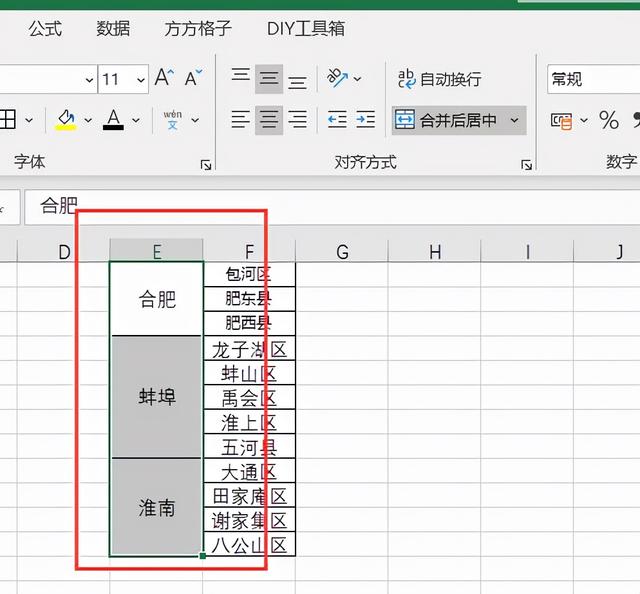This screenshot has height=594, width=640.
Task: Apply percent style
Action: (x=609, y=120)
